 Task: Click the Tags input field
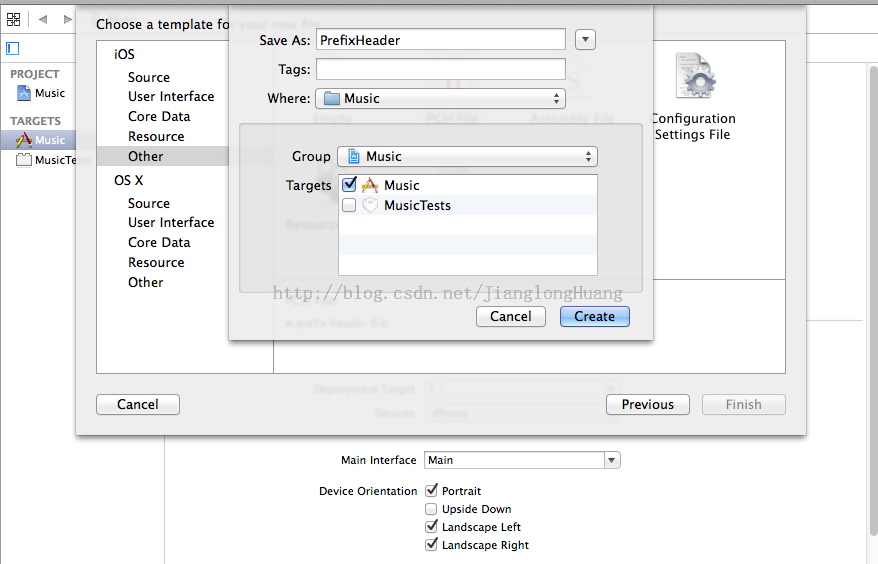pos(441,69)
